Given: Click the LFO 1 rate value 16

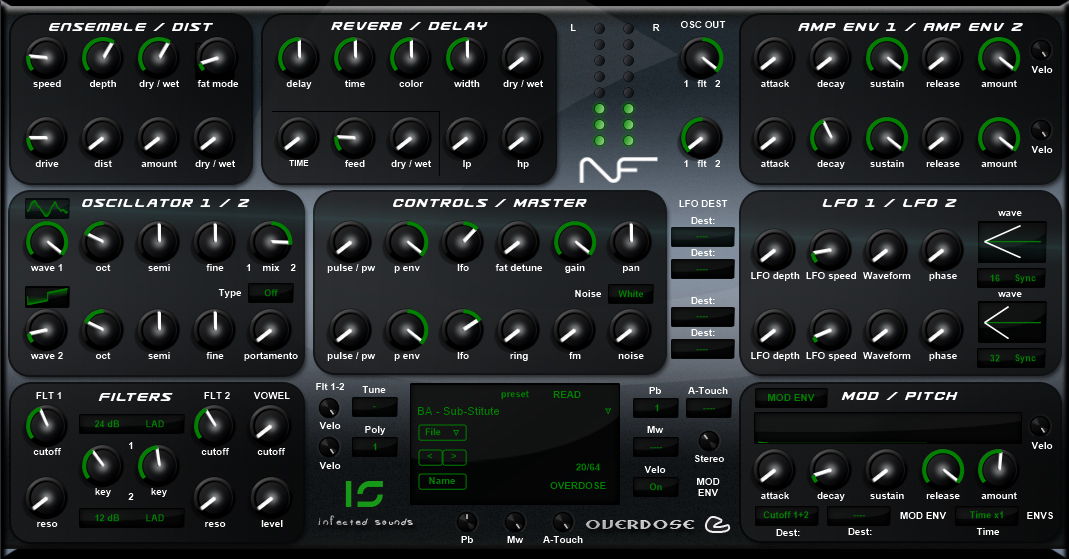Looking at the screenshot, I should [995, 278].
